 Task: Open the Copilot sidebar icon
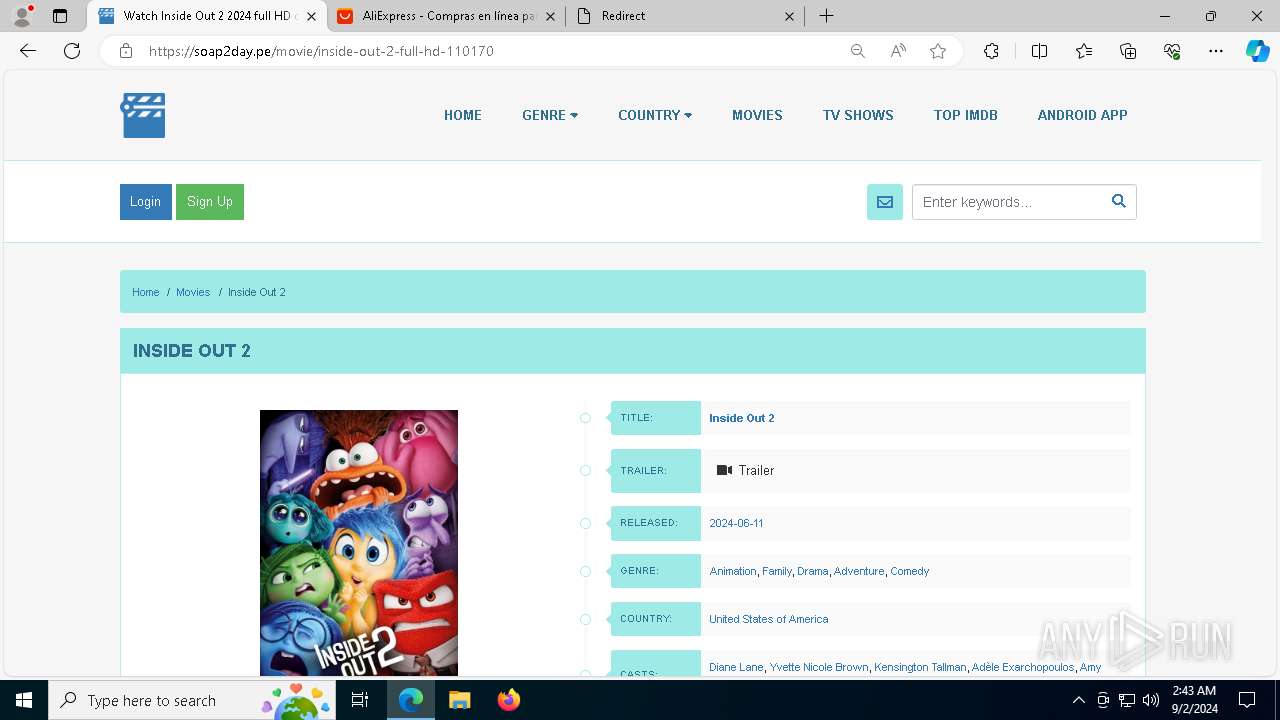[1257, 51]
